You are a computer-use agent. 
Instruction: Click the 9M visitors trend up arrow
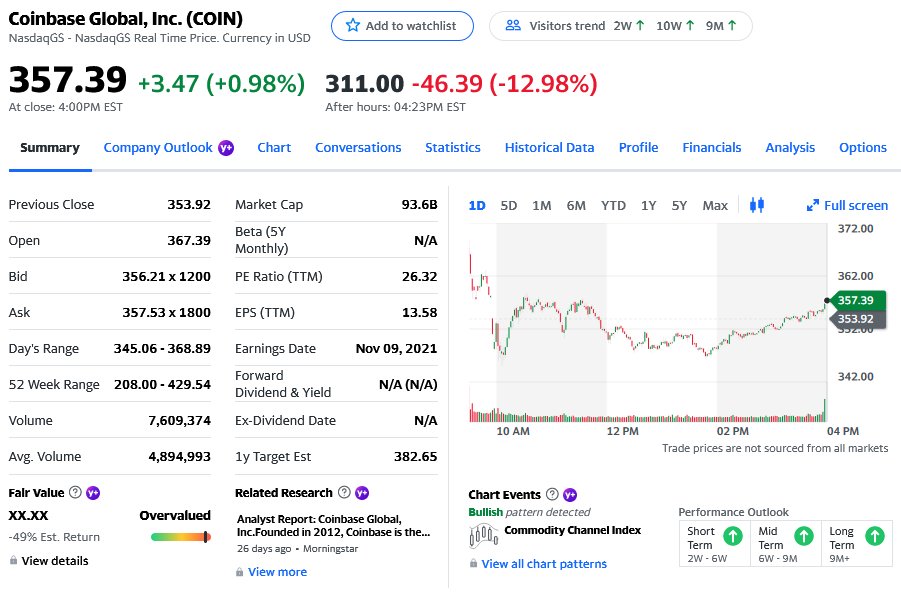coord(732,26)
